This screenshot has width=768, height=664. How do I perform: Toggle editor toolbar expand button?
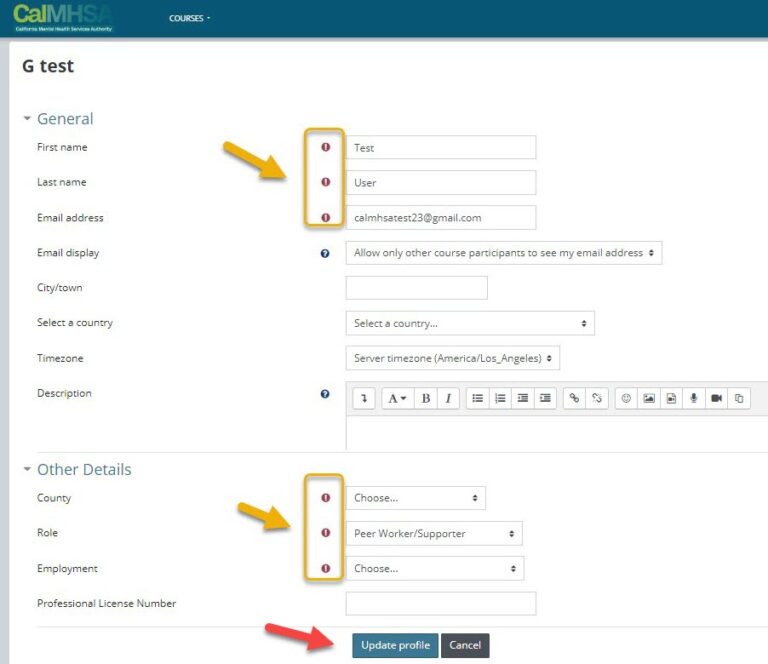click(364, 398)
